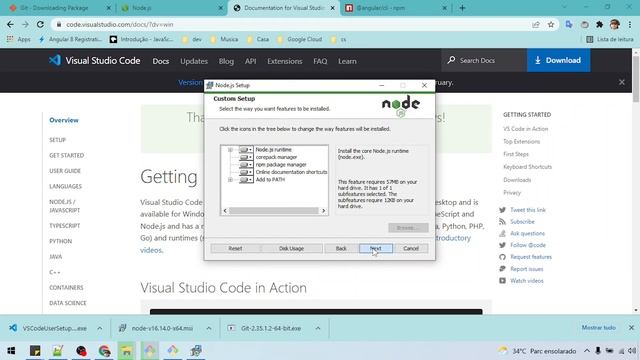Screen dimensions: 640x360
Task: Open the Extensions nav item
Action: tap(284, 61)
